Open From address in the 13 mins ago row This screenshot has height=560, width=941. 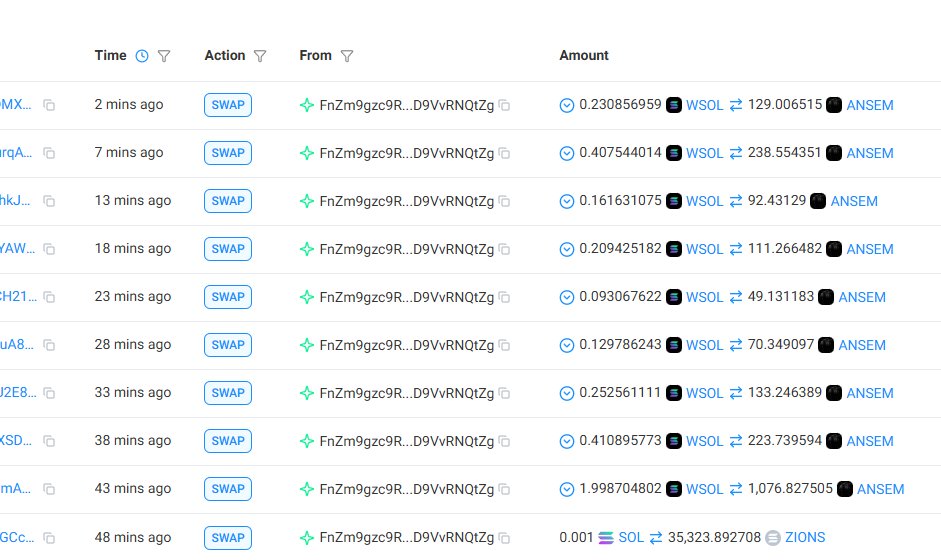point(407,201)
